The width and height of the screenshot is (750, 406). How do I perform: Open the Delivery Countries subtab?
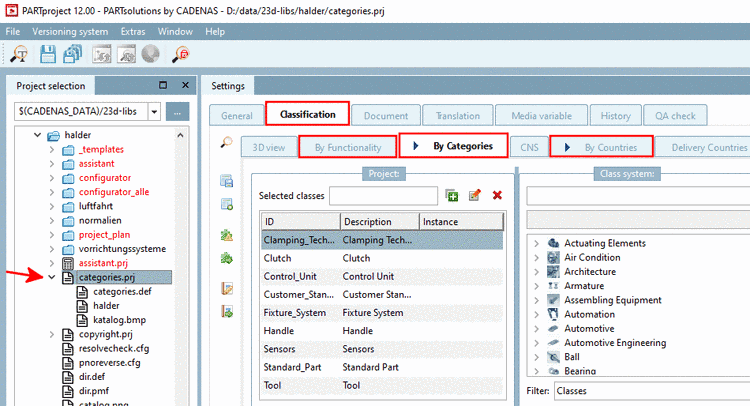pyautogui.click(x=703, y=148)
